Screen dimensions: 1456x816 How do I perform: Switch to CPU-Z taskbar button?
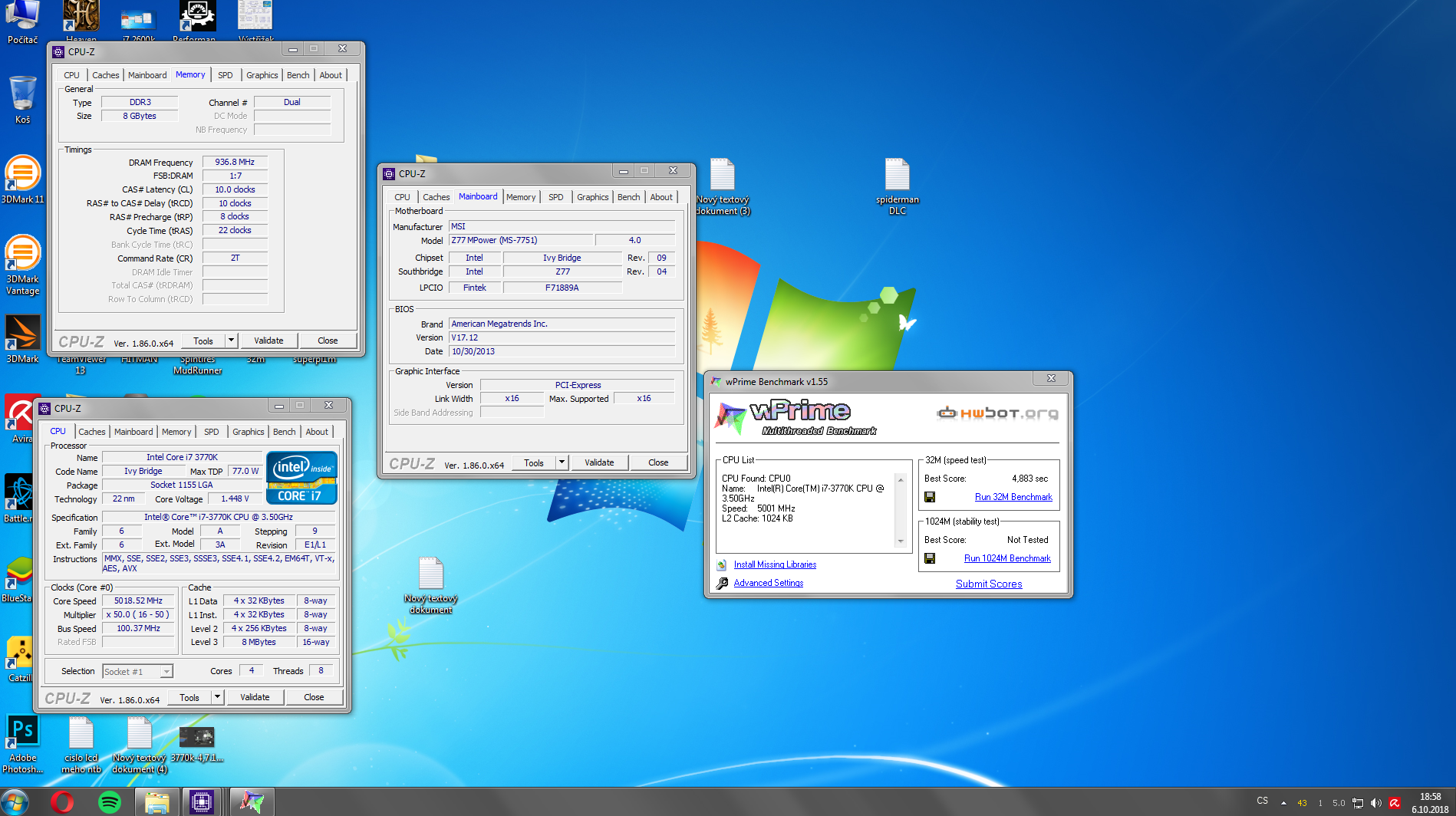tap(202, 802)
